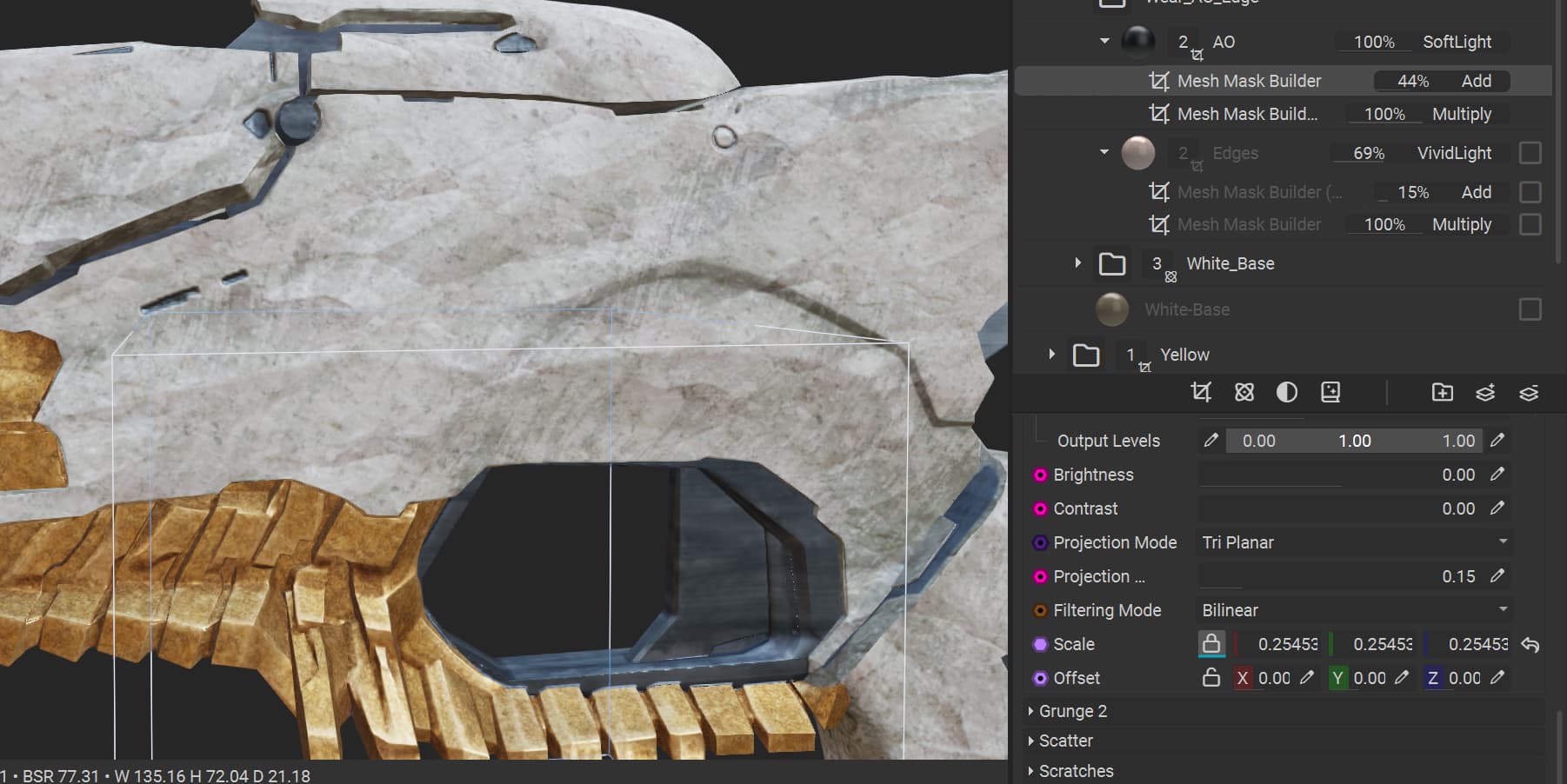This screenshot has width=1567, height=784.
Task: Expand the White_Base folder
Action: click(1077, 262)
